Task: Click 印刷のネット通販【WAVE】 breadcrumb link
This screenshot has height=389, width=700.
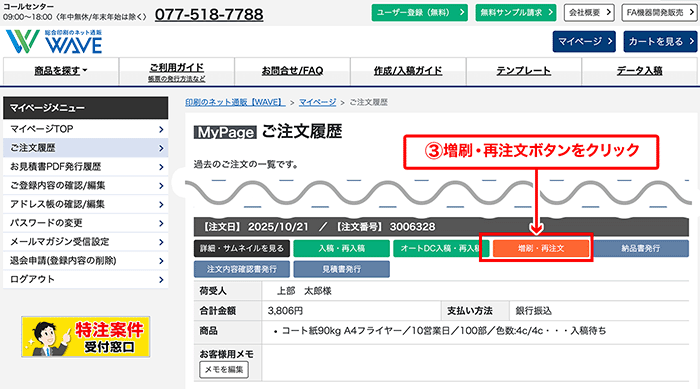Action: 235,102
